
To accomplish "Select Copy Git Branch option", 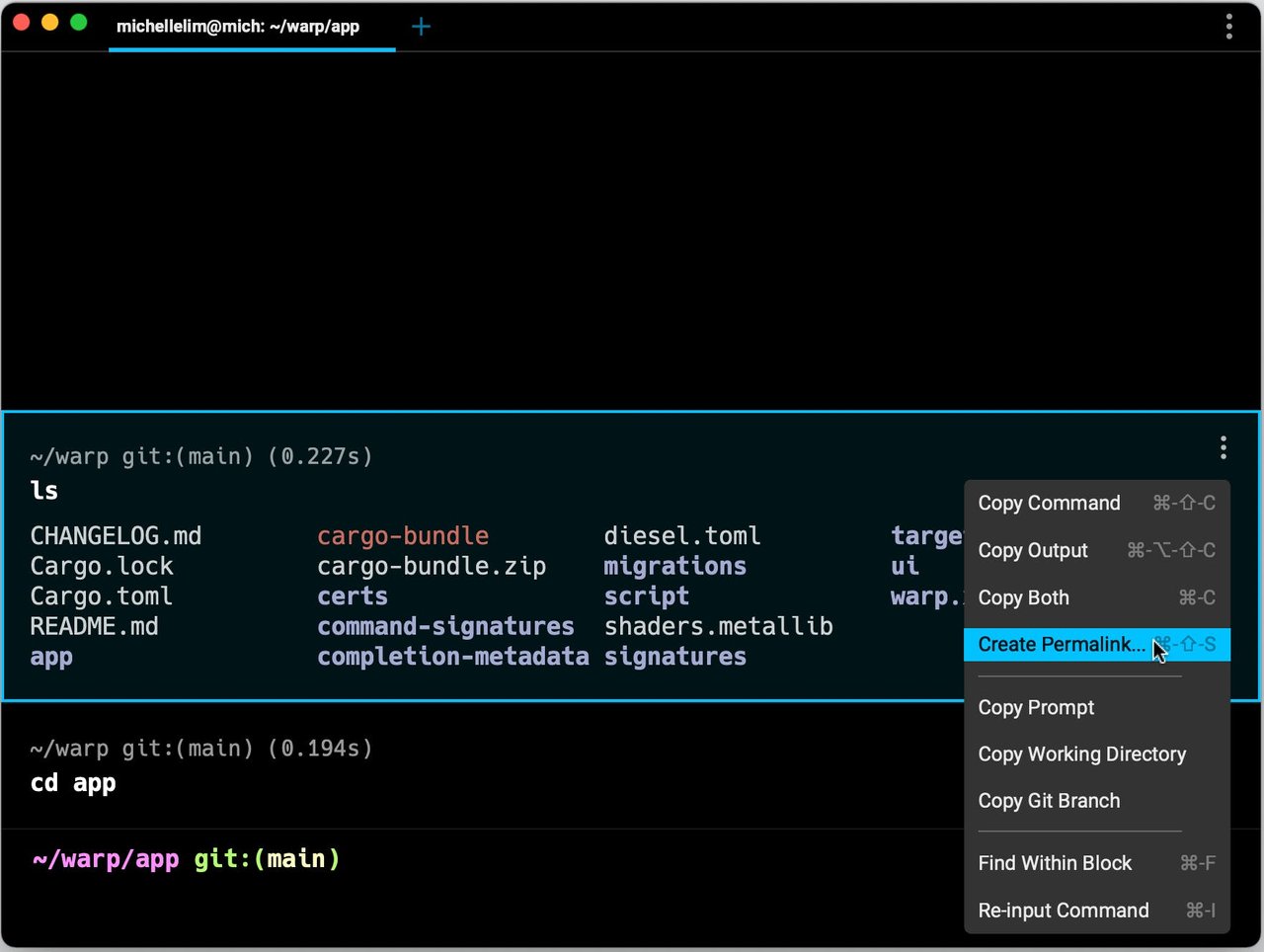I will tap(1049, 801).
